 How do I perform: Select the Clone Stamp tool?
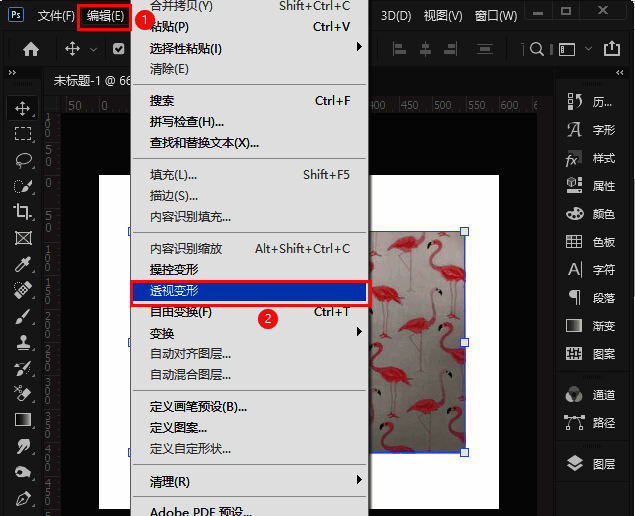23,342
